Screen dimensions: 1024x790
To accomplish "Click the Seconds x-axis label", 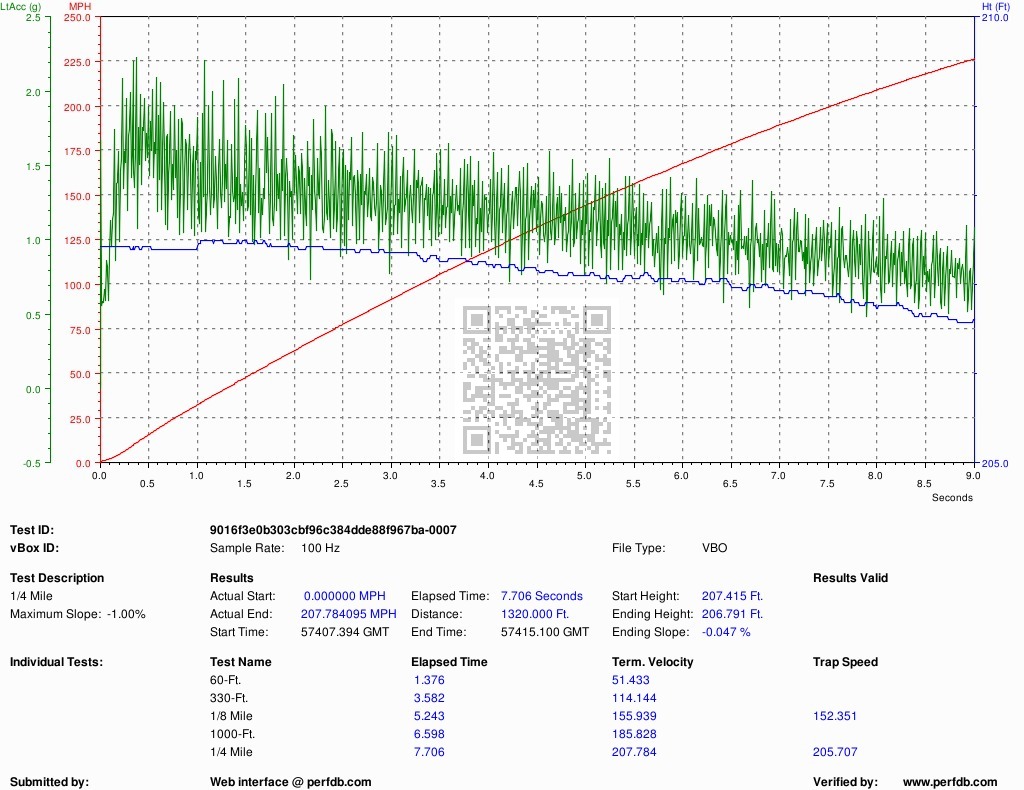I will pyautogui.click(x=951, y=497).
